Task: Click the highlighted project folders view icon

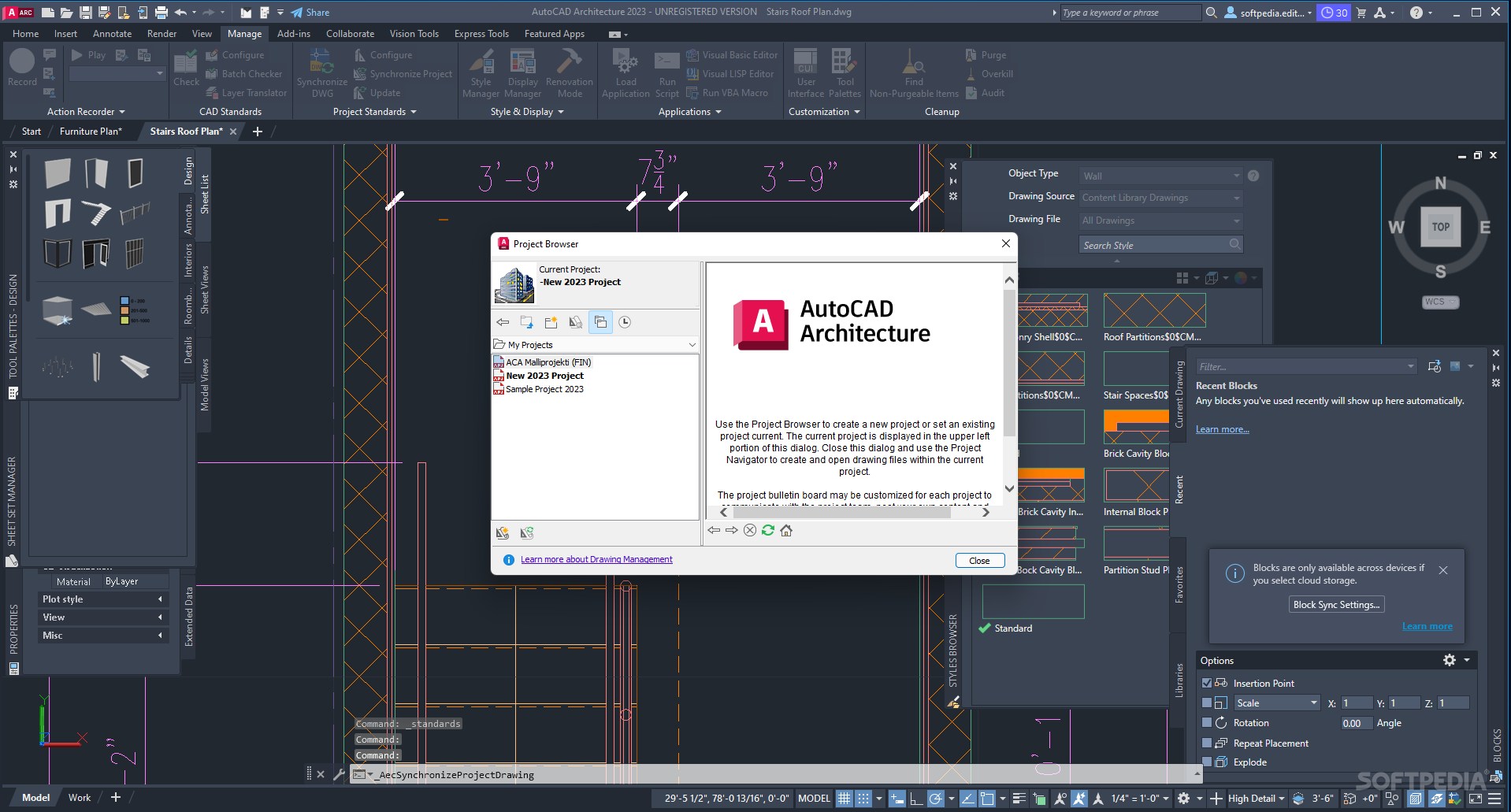Action: [600, 322]
